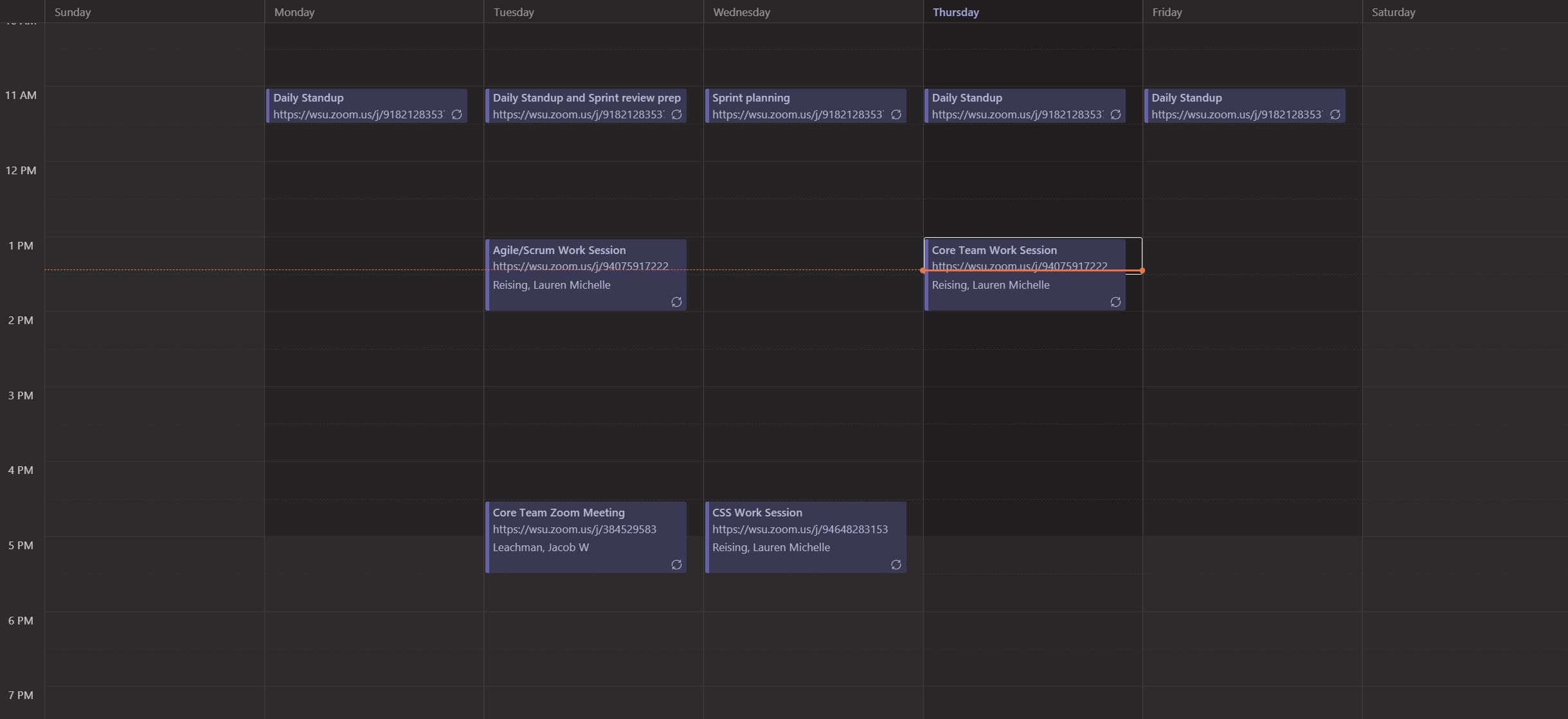Click recurrence icon on Core Team Zoom Meeting
Viewport: 1568px width, 719px height.
tap(676, 565)
